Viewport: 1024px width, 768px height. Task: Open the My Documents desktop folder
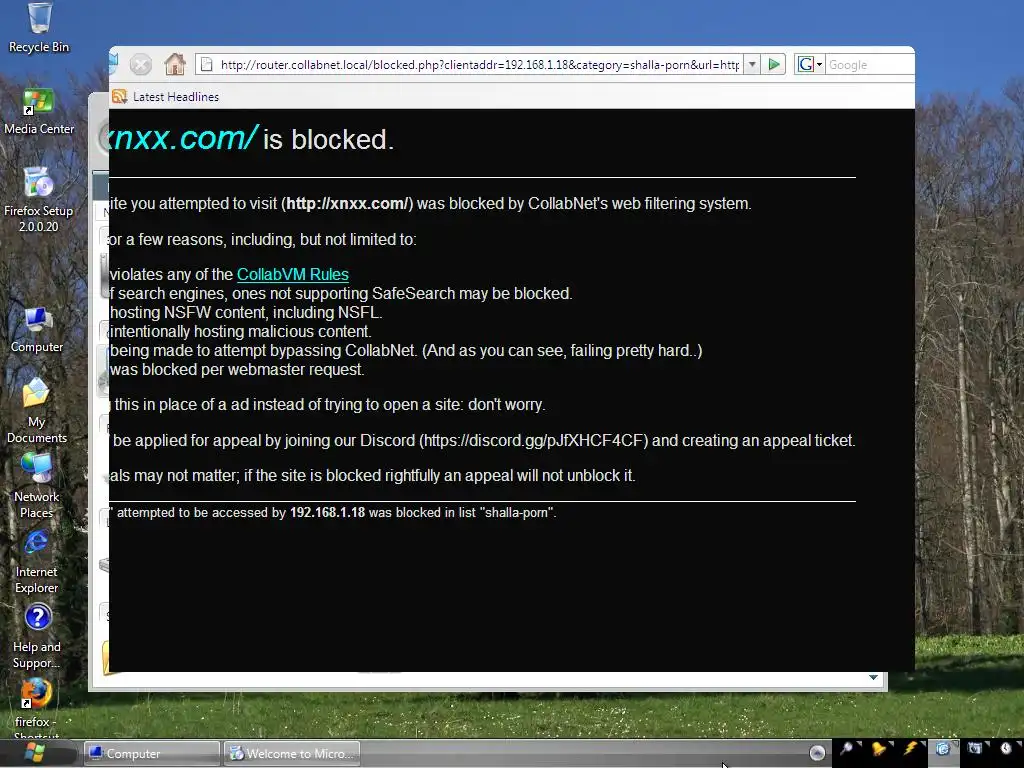click(37, 411)
